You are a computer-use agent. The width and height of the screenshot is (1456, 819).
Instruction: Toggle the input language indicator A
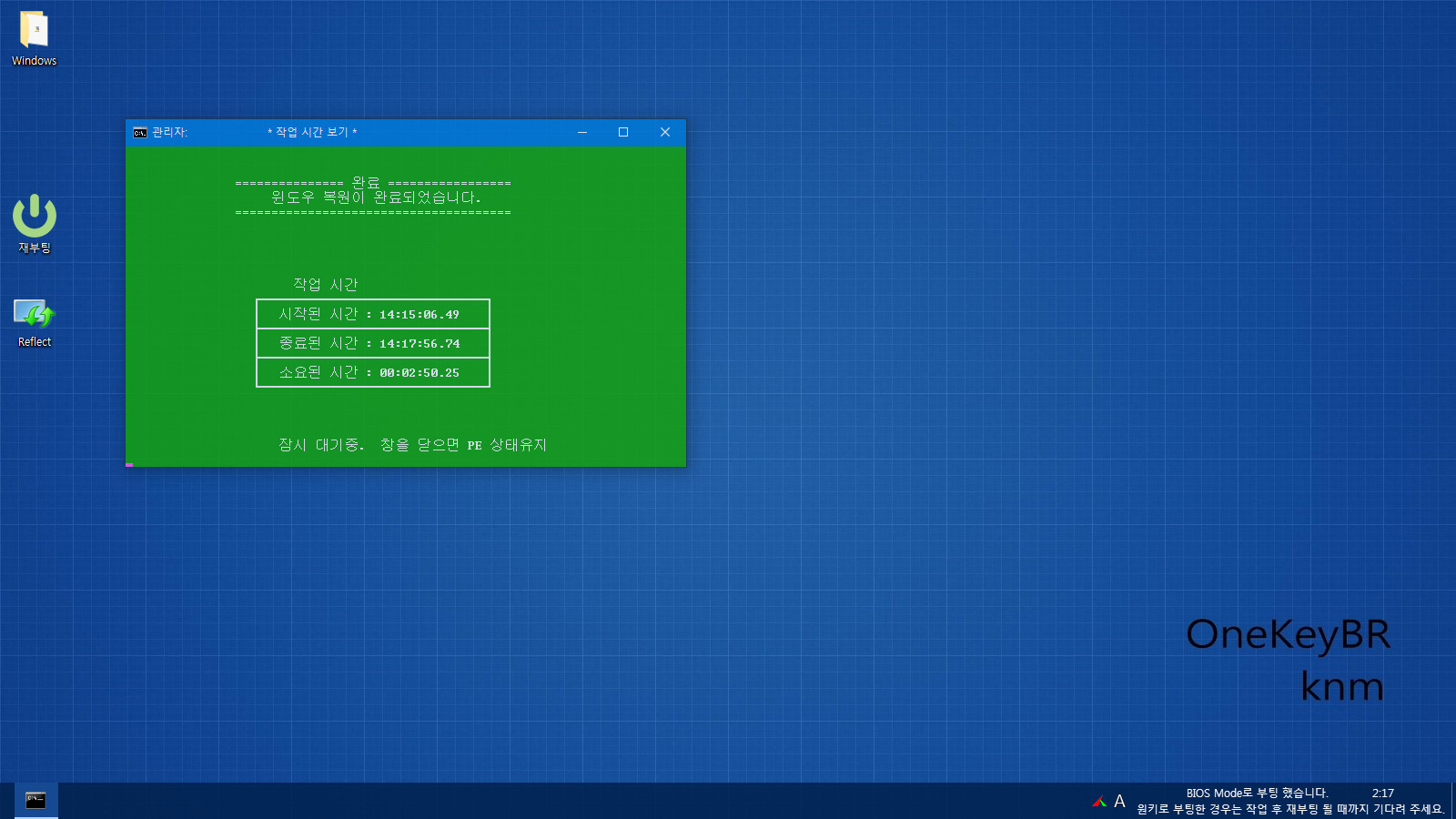[x=1119, y=802]
